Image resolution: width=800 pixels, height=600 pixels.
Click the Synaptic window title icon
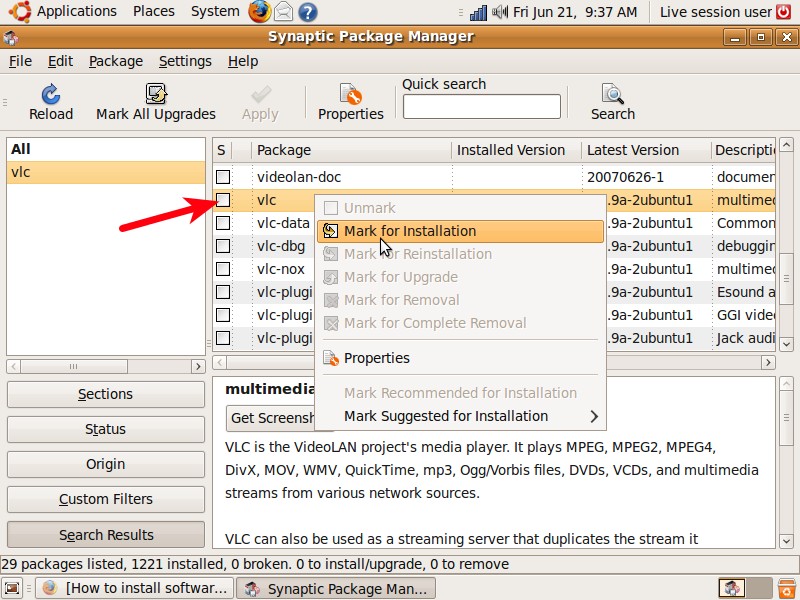[x=11, y=37]
